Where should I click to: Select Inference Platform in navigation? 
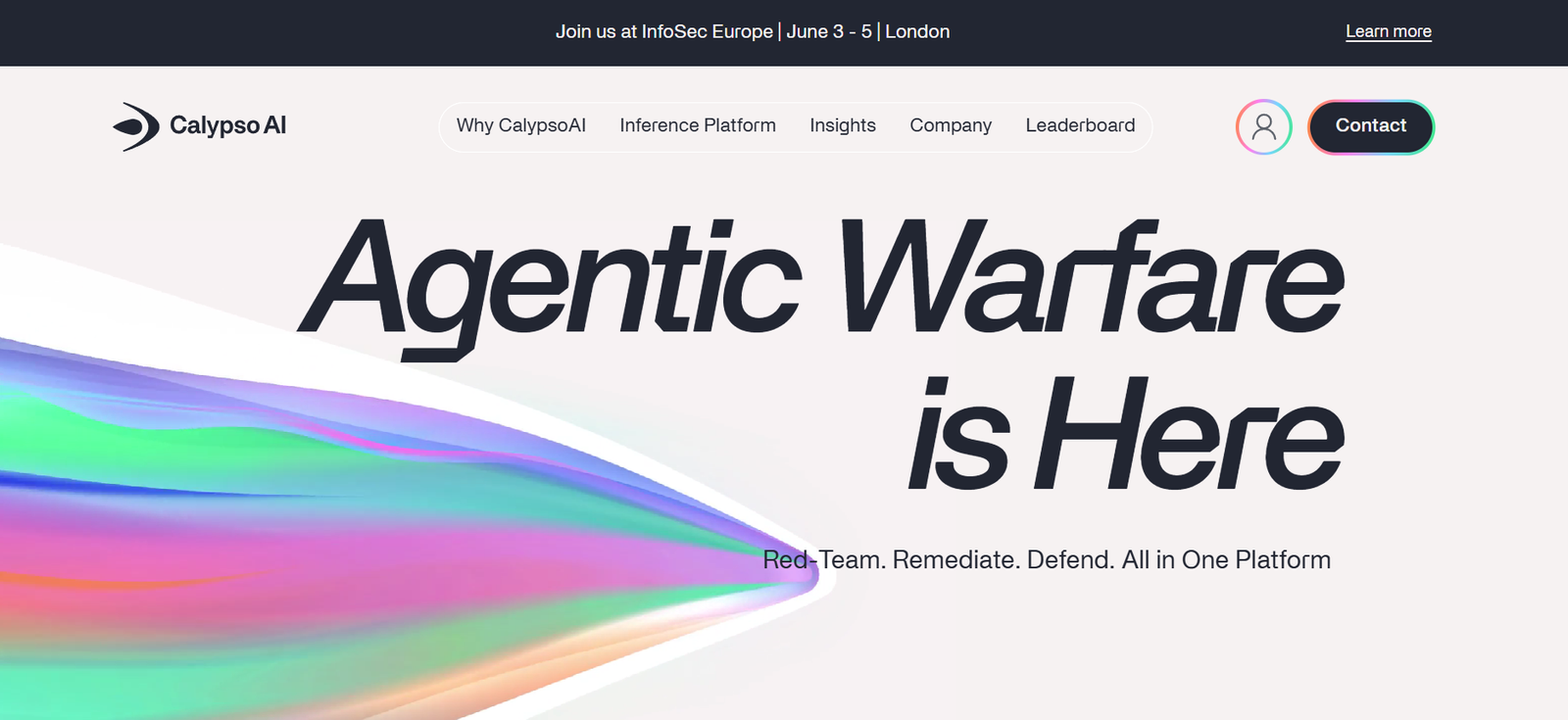point(697,125)
